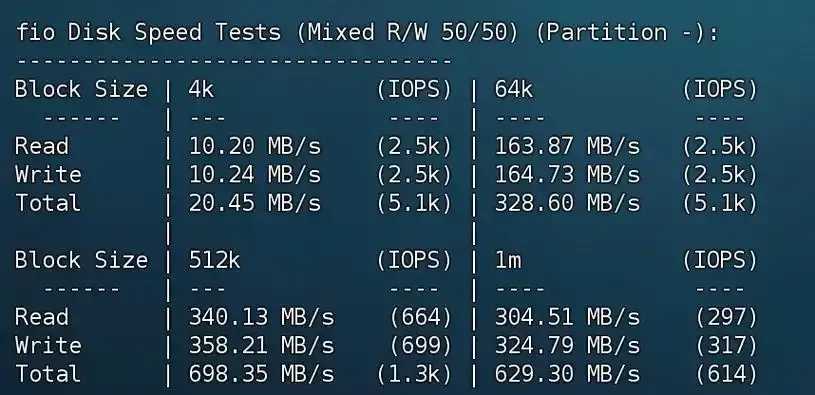The height and width of the screenshot is (395, 815).
Task: Click the (614) IOPS total figure
Action: 727,374
